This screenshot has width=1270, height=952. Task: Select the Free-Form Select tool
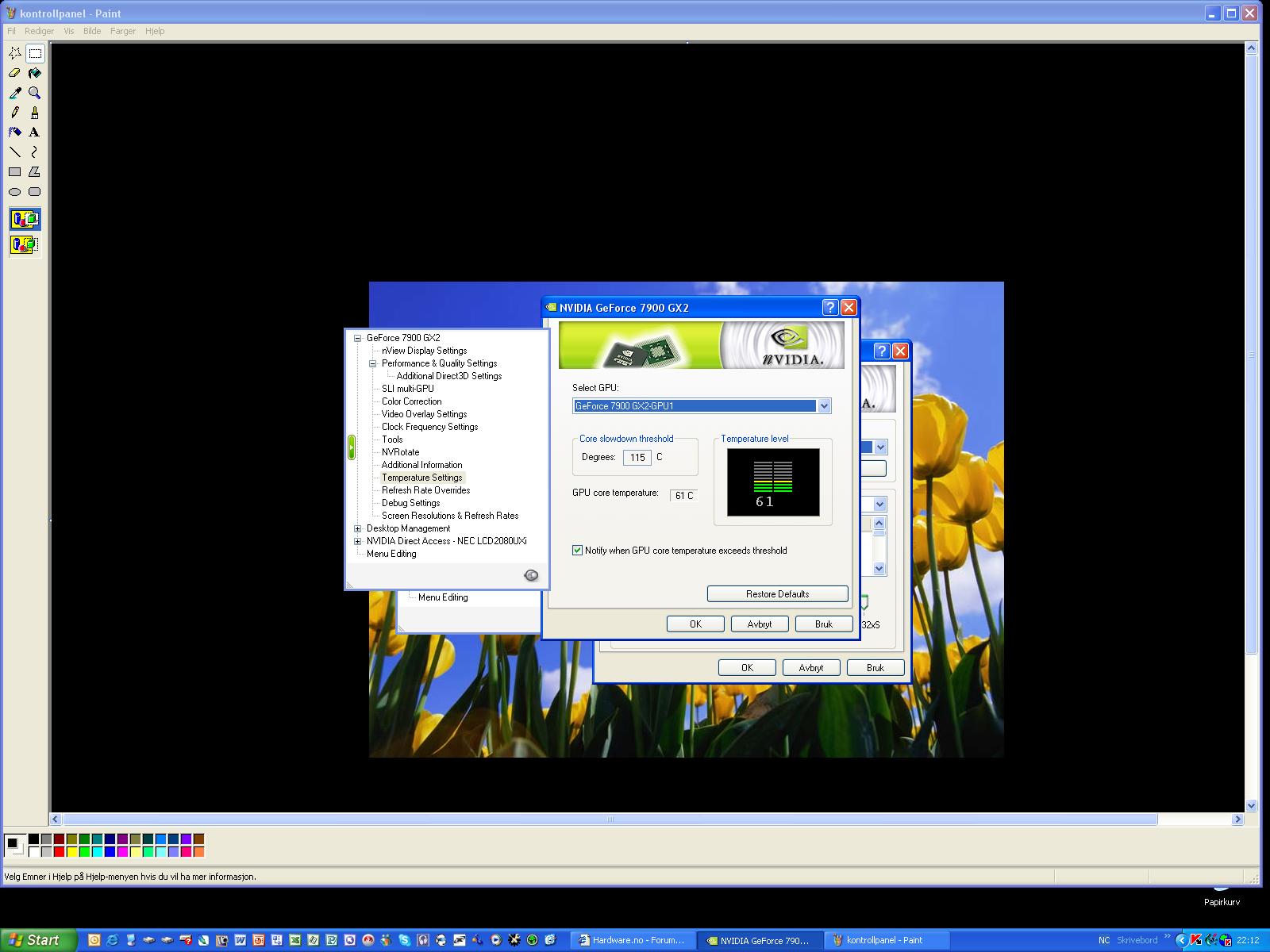click(x=15, y=53)
